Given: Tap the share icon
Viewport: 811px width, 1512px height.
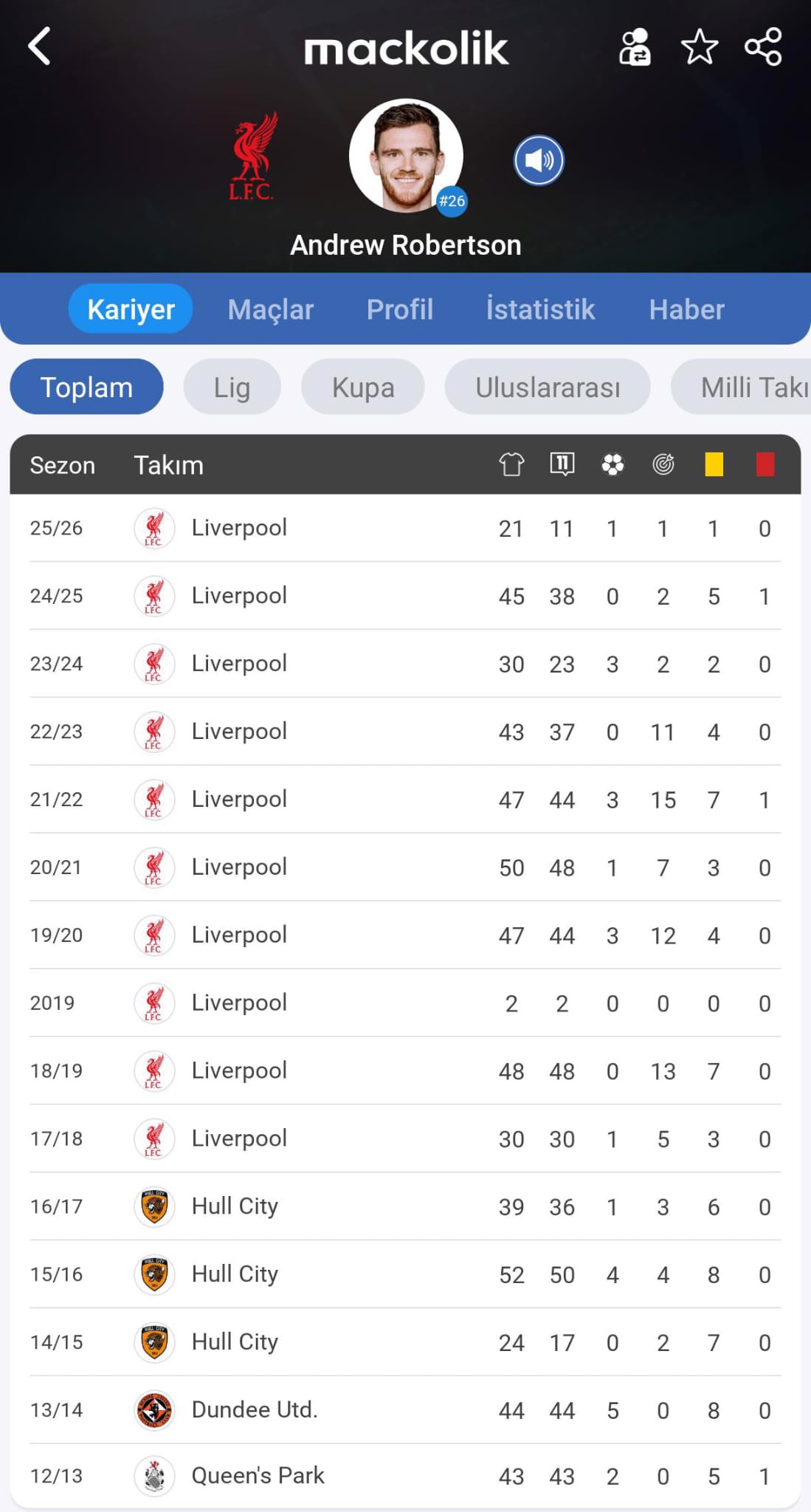Looking at the screenshot, I should click(x=763, y=48).
